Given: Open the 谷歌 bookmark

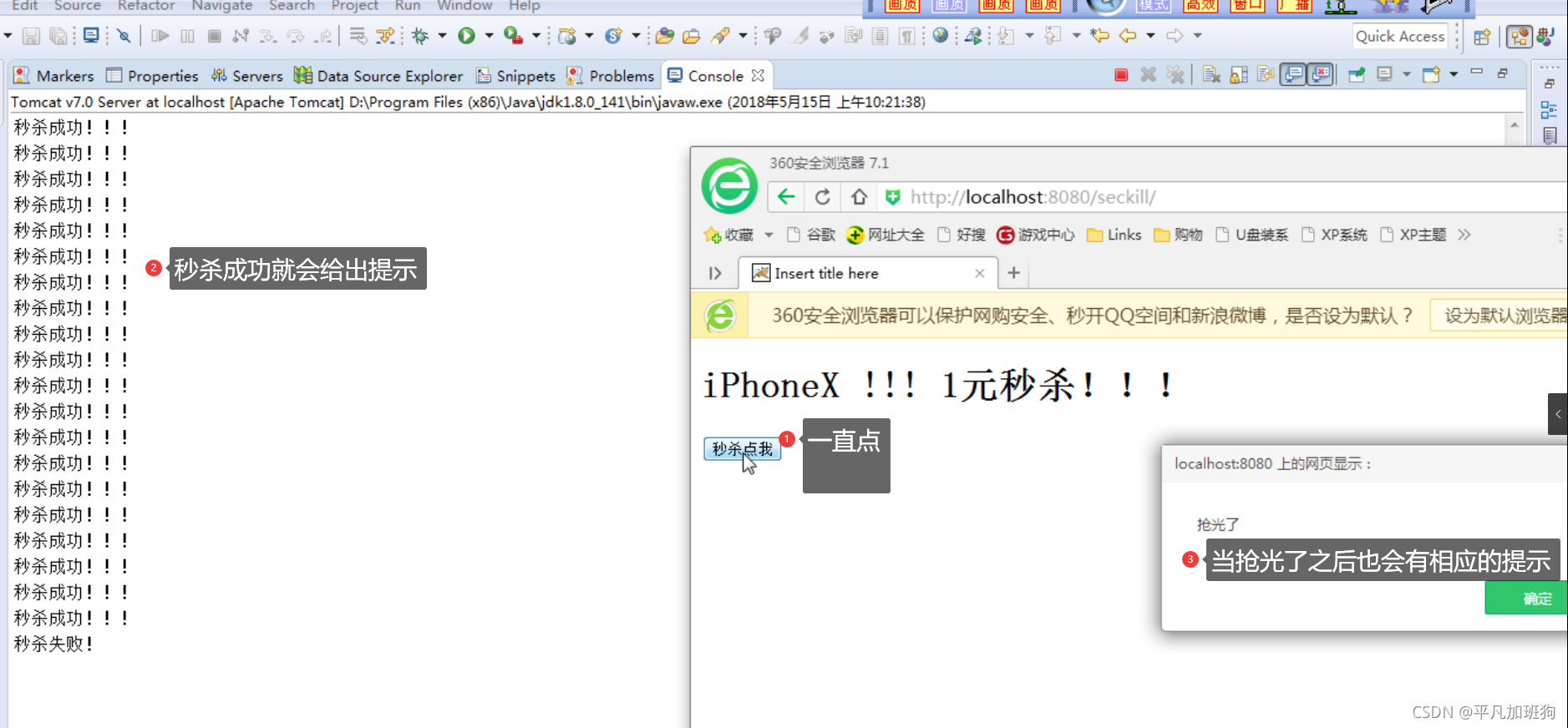Looking at the screenshot, I should [x=811, y=235].
